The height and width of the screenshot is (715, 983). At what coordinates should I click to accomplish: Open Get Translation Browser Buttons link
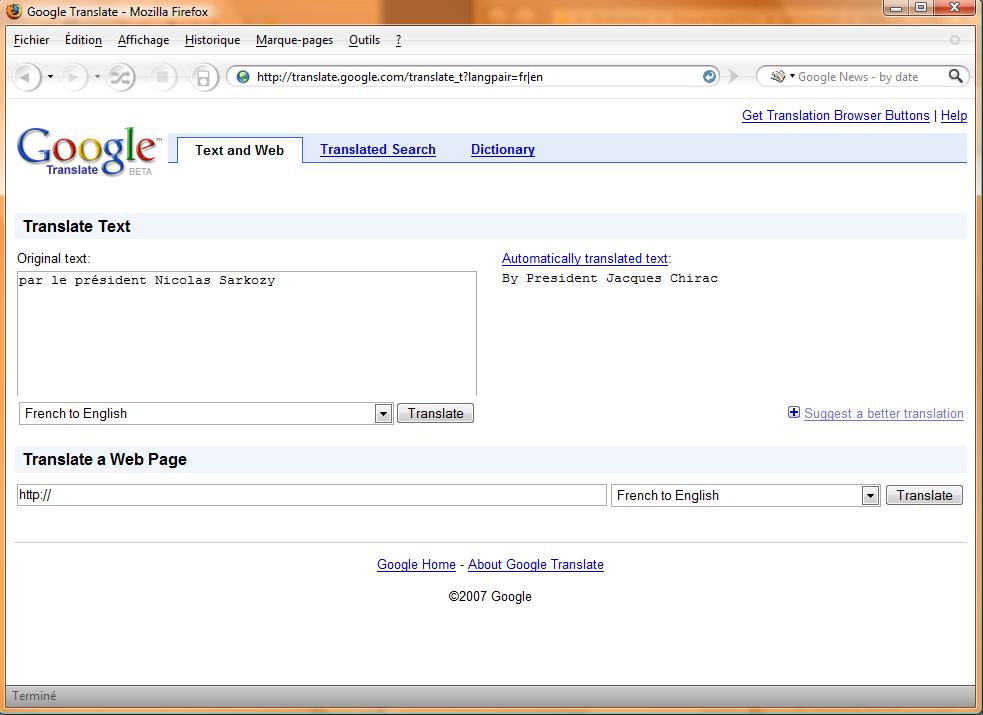coord(835,115)
